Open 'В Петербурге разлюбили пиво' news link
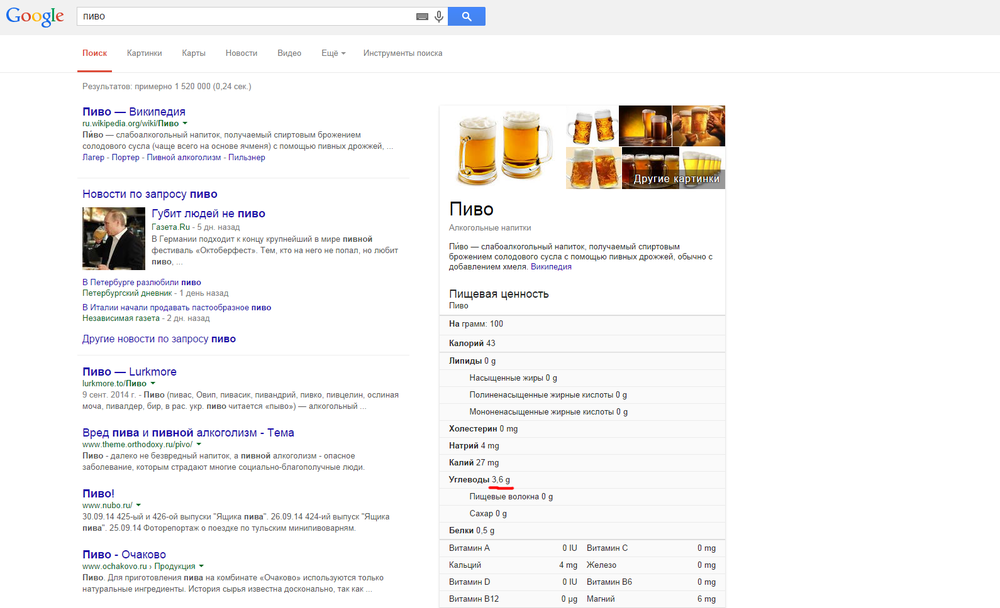Image resolution: width=1000 pixels, height=608 pixels. [142, 282]
